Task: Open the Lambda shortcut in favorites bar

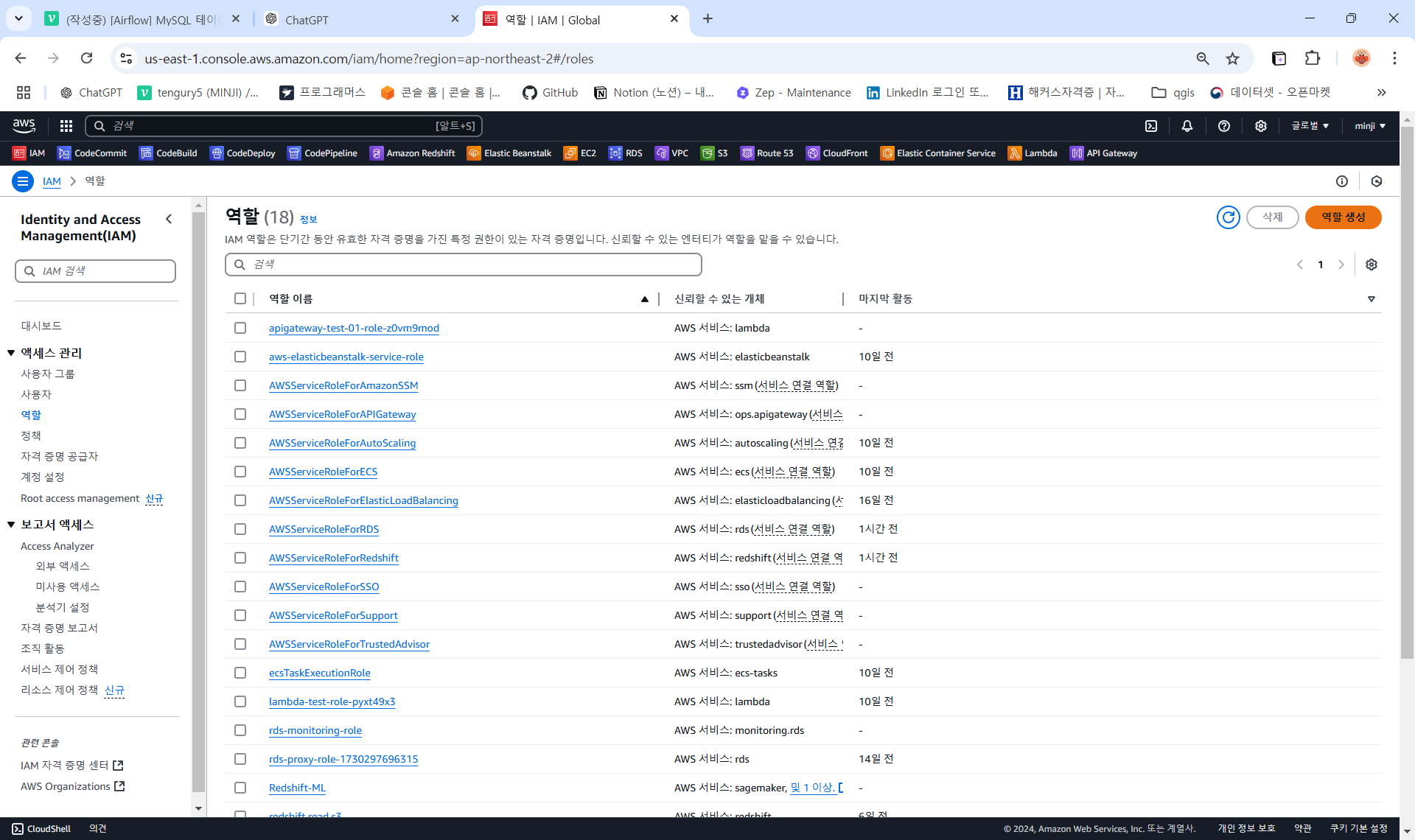Action: pos(1033,153)
